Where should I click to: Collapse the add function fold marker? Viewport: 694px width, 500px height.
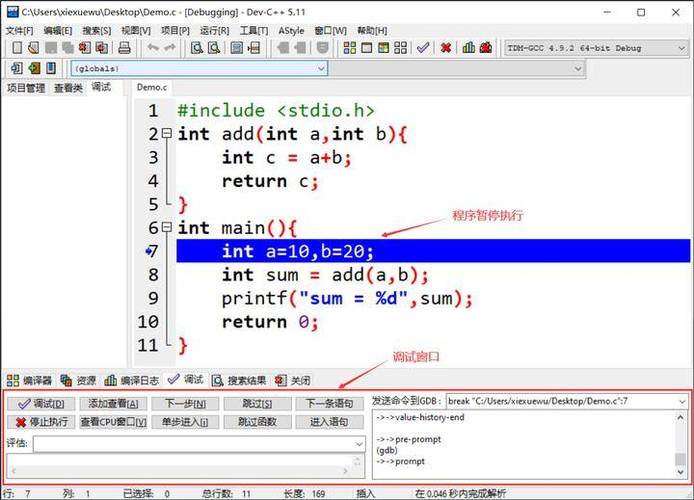[x=167, y=135]
